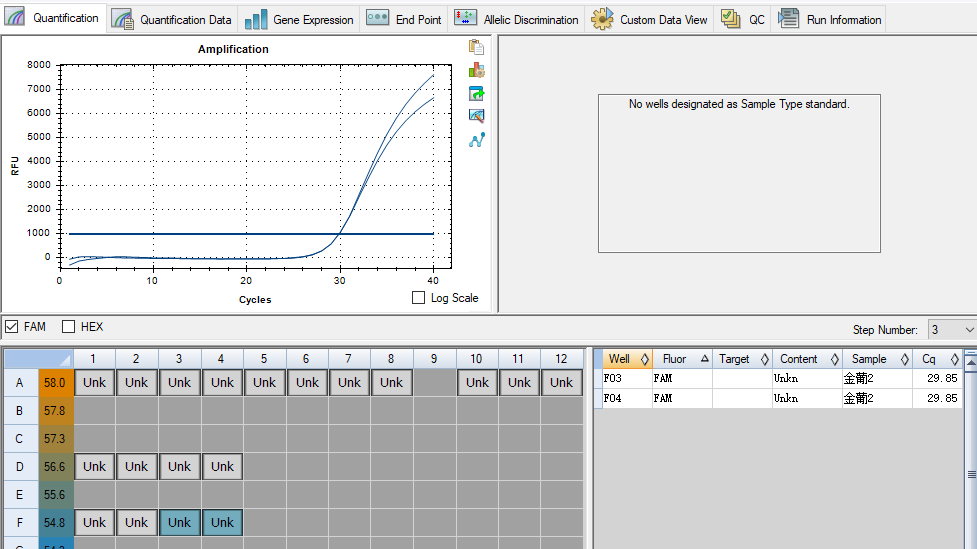Click the 57.3 gradient temperature cell

coord(56,439)
